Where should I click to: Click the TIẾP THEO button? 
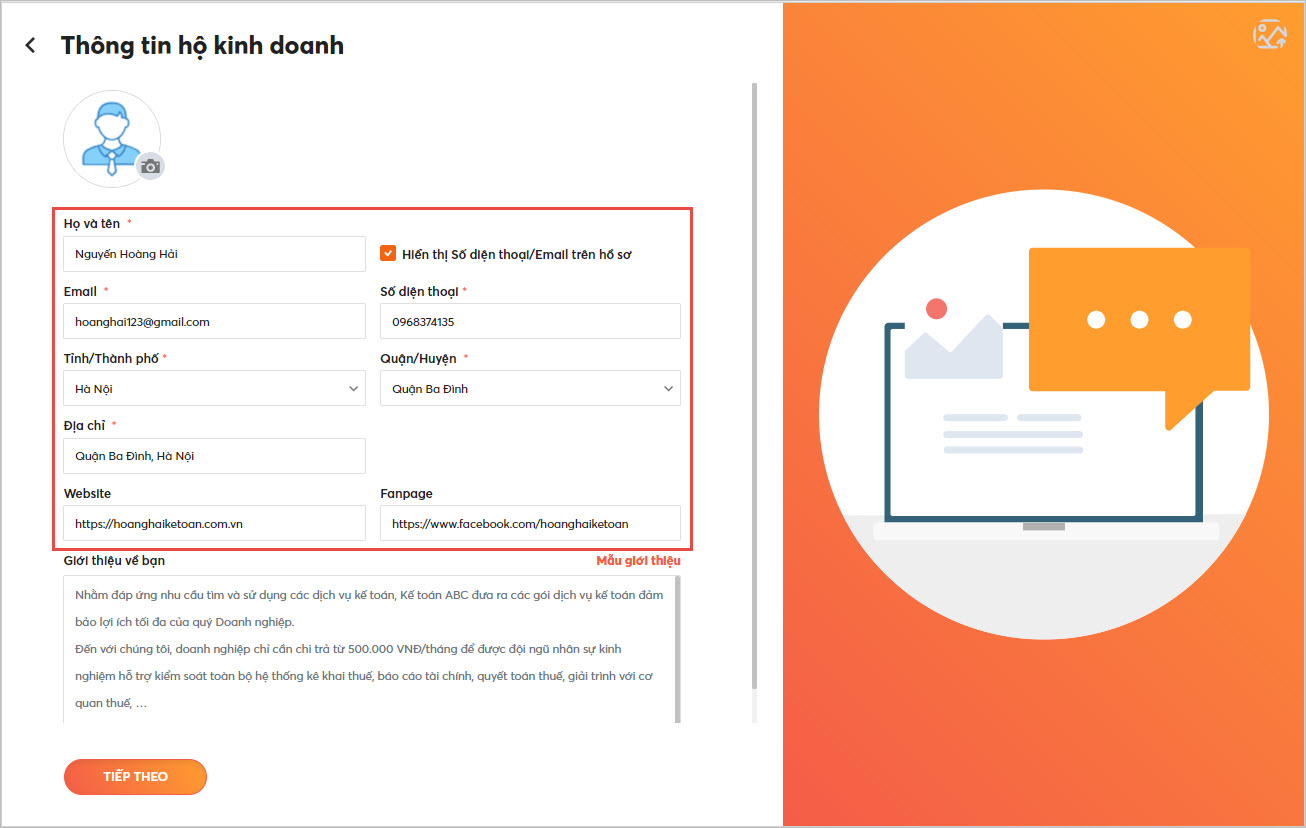tap(135, 777)
